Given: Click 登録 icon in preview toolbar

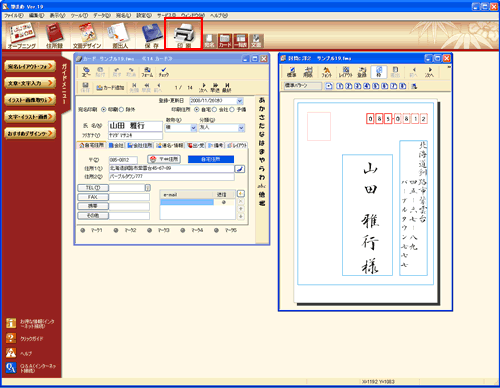Looking at the screenshot, I should coord(362,72).
